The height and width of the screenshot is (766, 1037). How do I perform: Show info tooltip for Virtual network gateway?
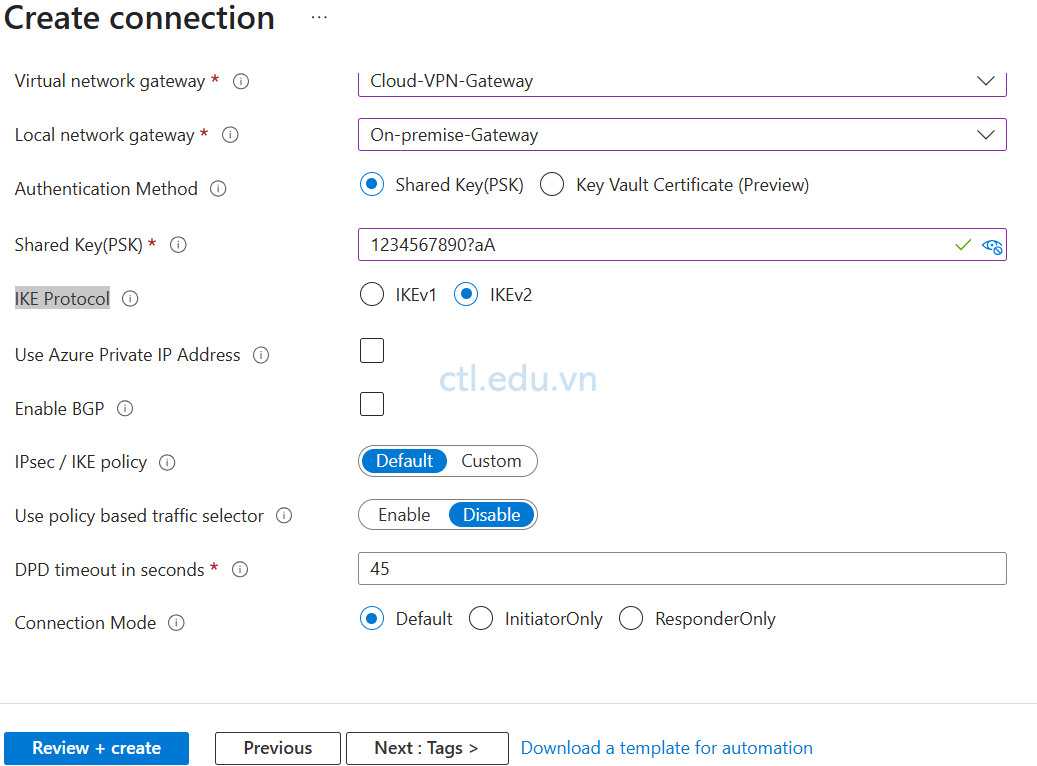pyautogui.click(x=241, y=81)
